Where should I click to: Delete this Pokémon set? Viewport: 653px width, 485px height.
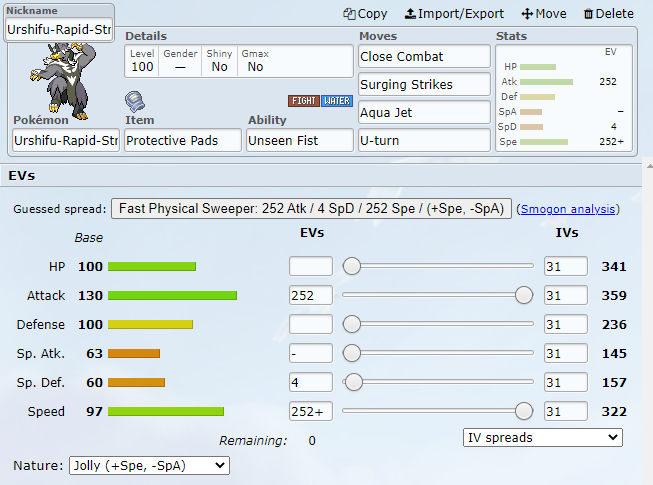point(608,14)
